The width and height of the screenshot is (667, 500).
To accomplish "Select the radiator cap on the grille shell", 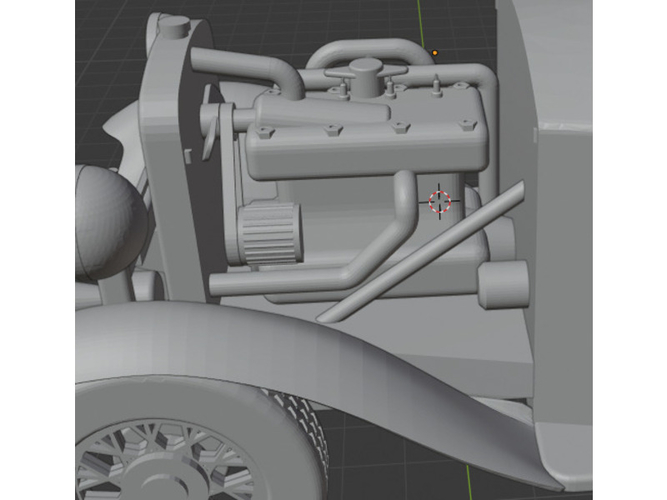I will (174, 26).
